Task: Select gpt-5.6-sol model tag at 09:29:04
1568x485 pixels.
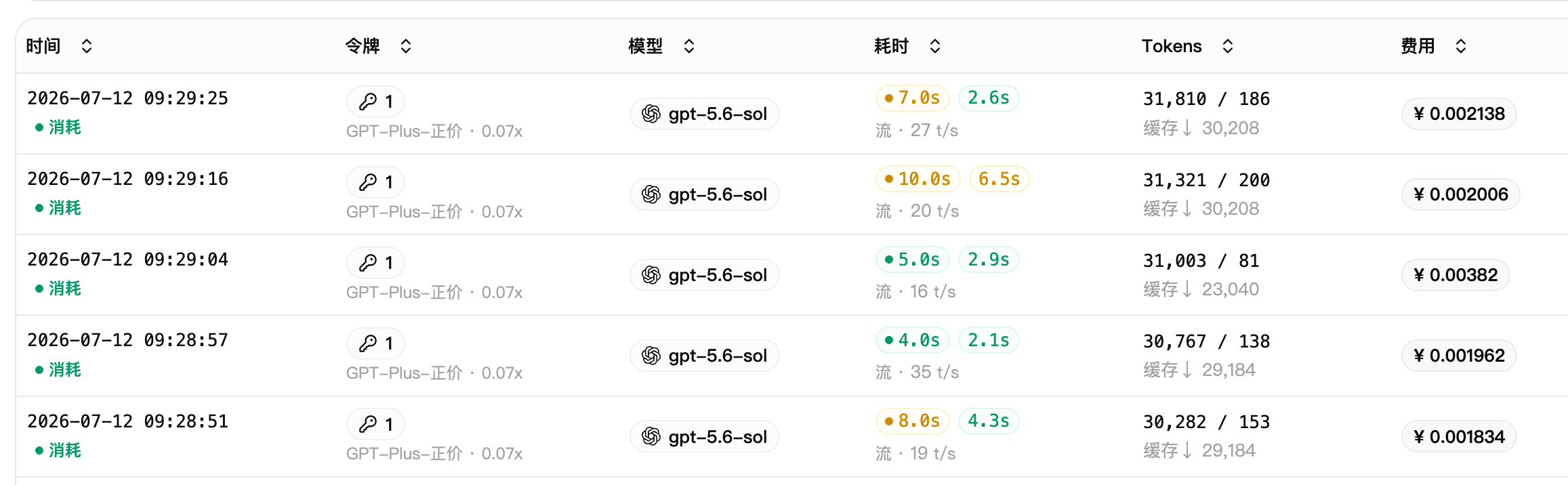Action: pyautogui.click(x=705, y=275)
